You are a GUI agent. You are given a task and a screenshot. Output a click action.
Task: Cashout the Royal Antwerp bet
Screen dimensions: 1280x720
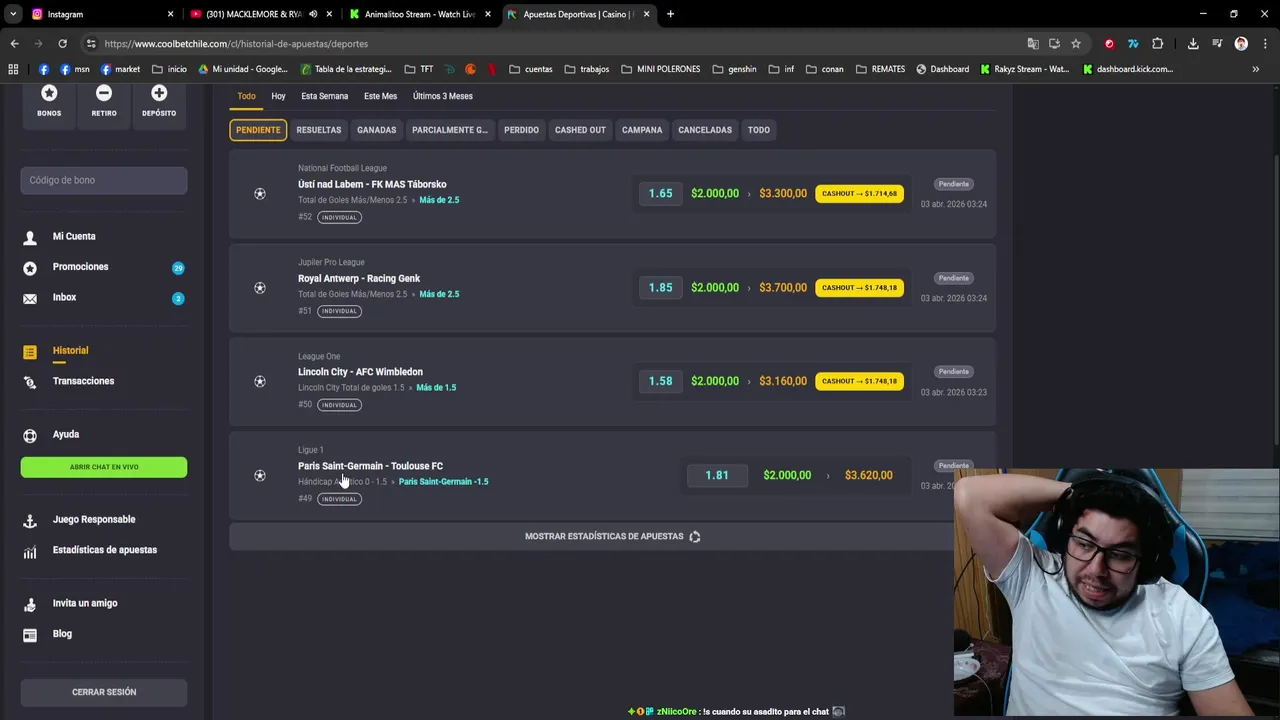coord(859,287)
